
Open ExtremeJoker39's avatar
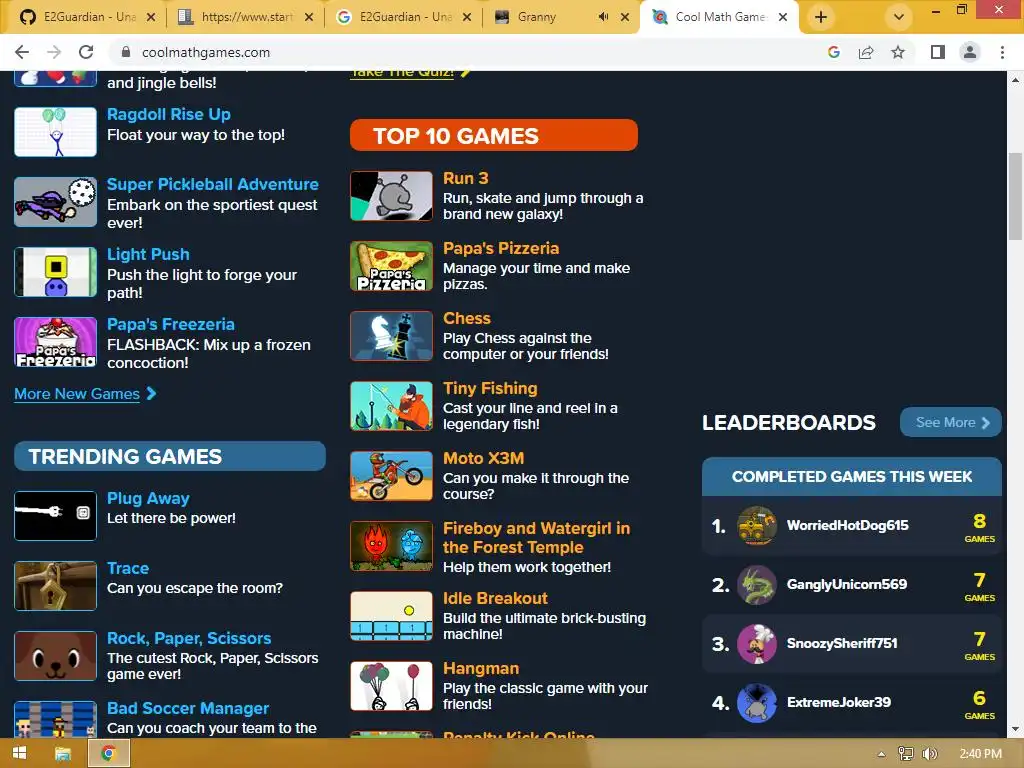[x=757, y=703]
